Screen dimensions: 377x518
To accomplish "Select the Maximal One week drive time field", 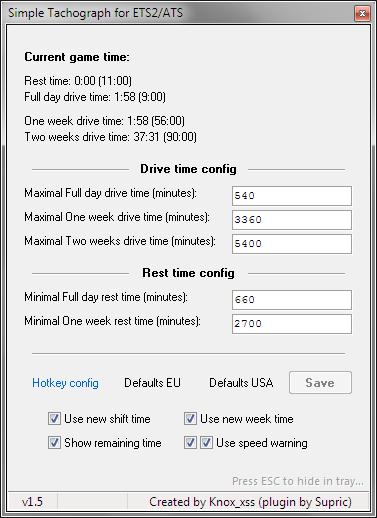I will 292,220.
